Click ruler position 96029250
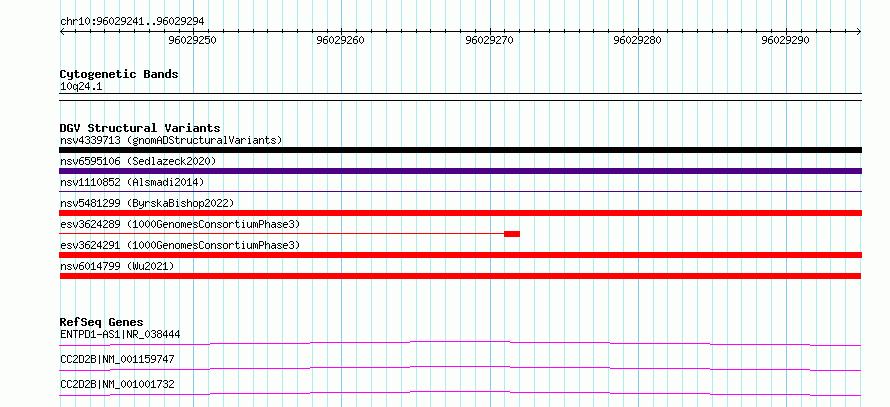This screenshot has height=407, width=890. click(x=193, y=40)
